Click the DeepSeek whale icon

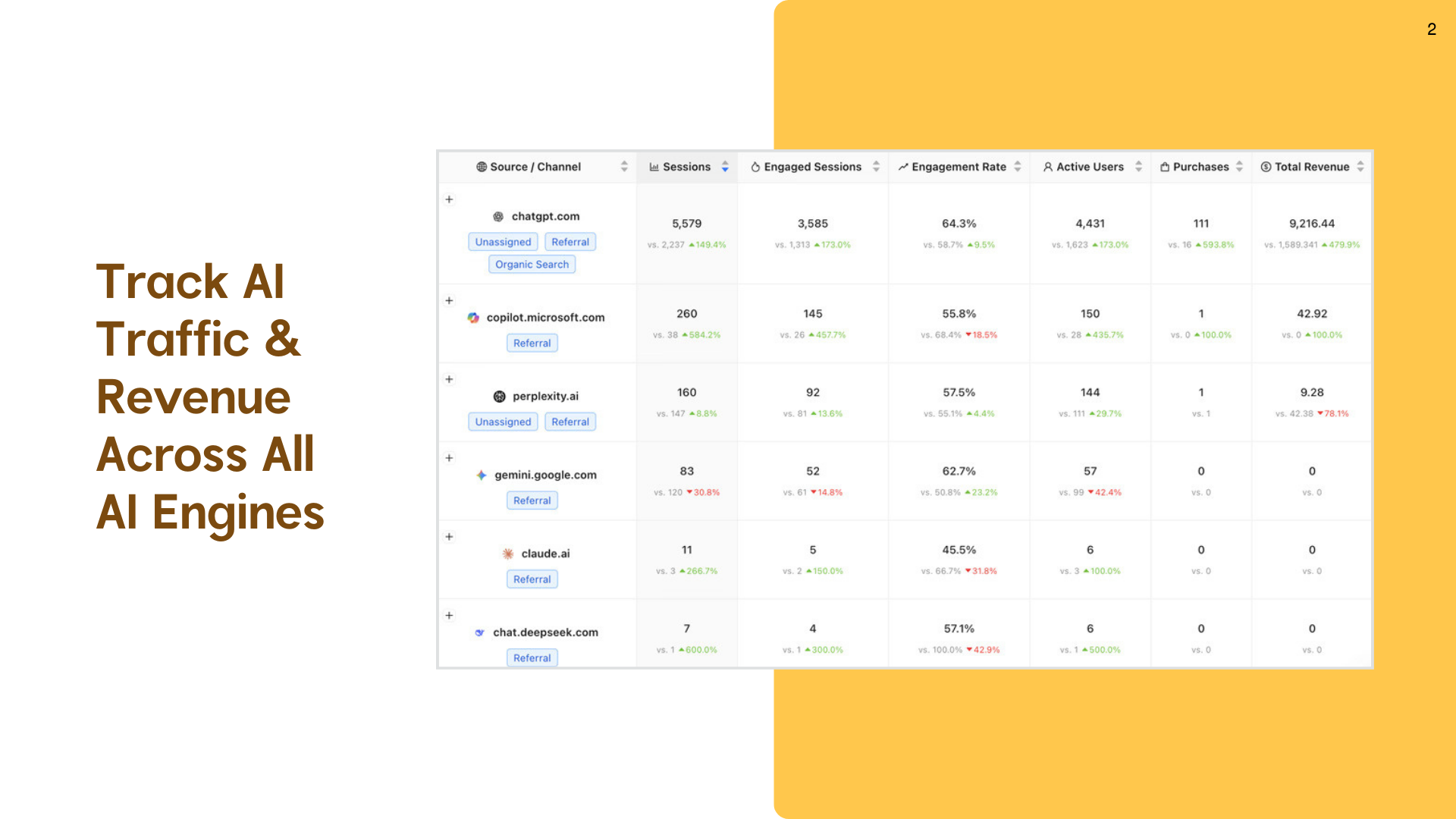point(479,632)
